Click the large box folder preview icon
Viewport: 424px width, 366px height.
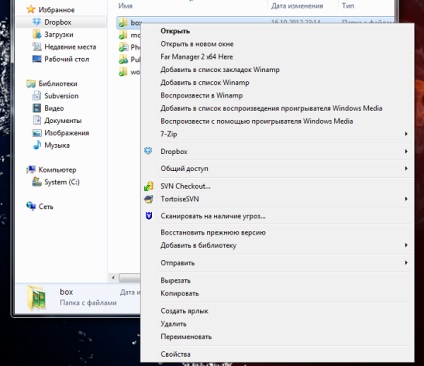tap(36, 298)
